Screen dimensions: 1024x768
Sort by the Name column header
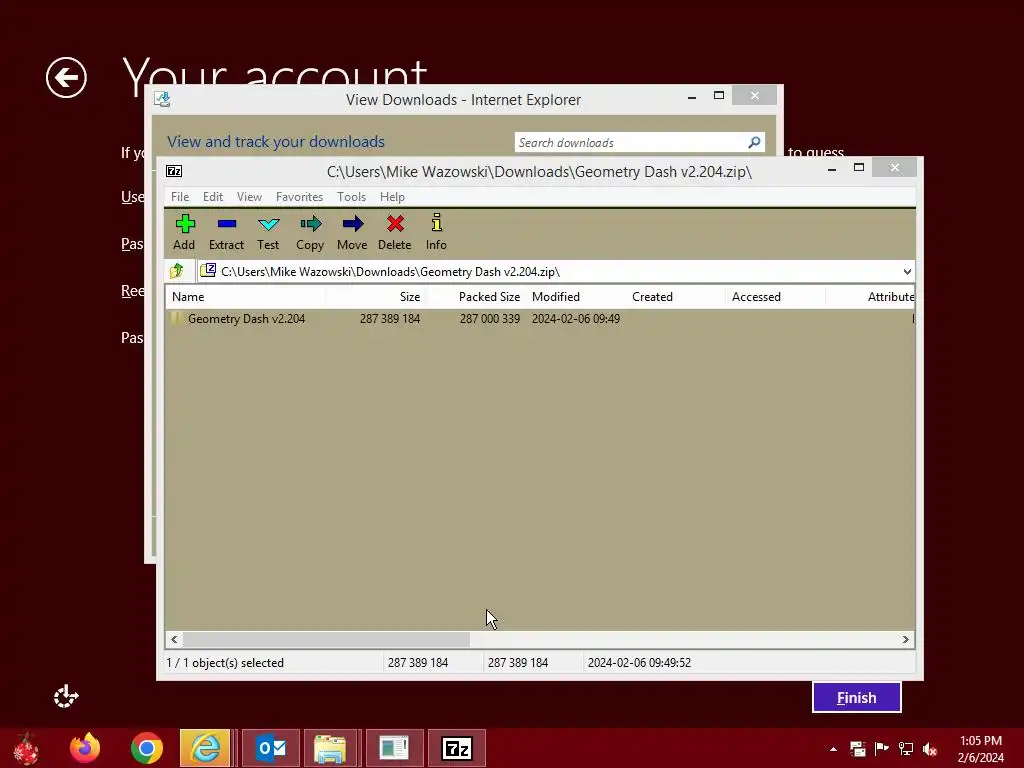(246, 296)
